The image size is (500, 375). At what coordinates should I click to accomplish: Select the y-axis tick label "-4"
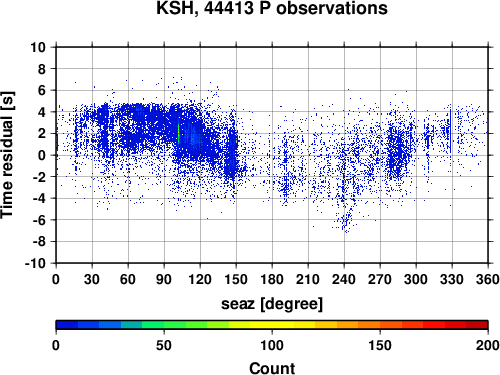39,198
